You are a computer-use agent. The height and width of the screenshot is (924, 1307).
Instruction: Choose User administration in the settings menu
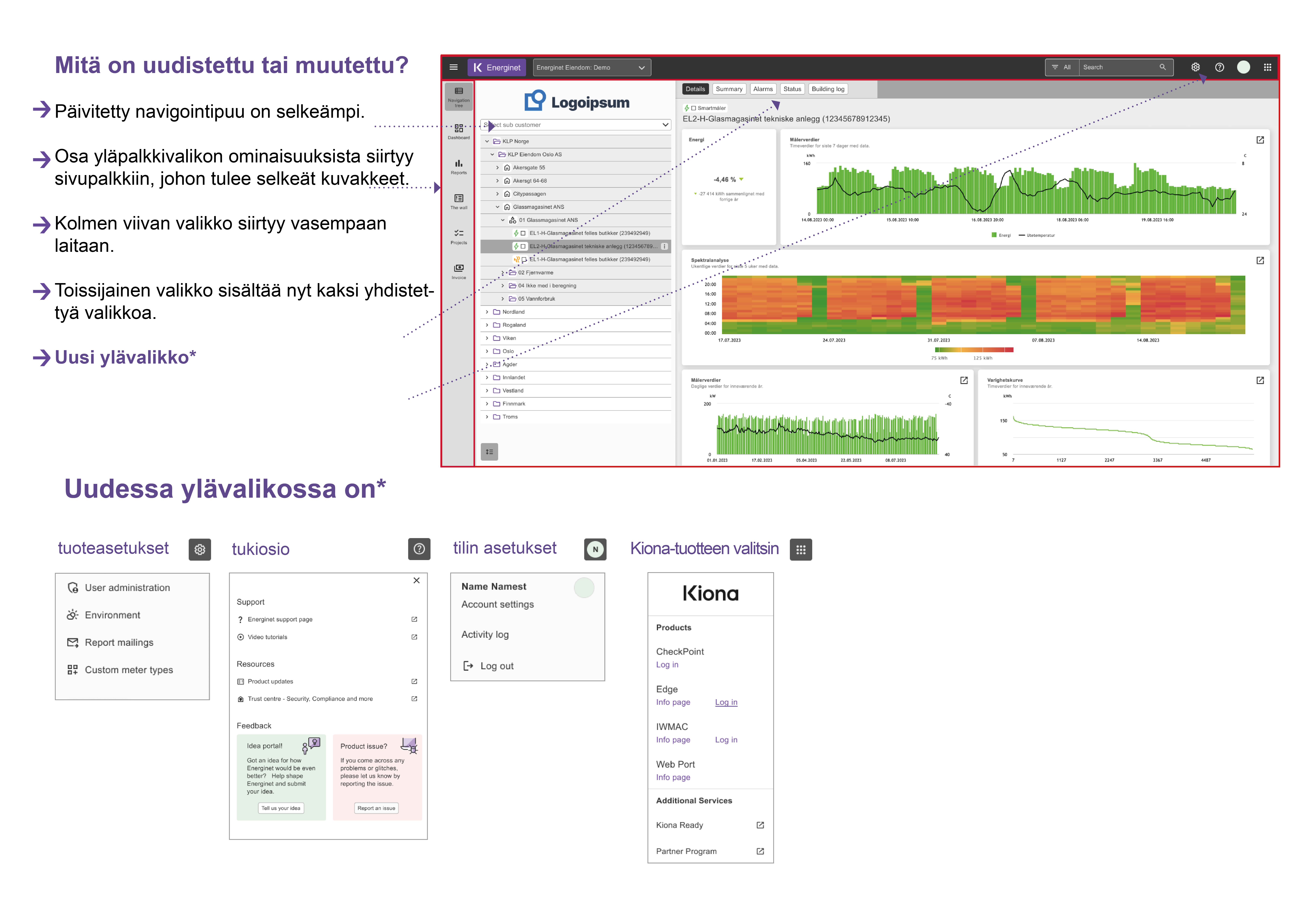[119, 587]
